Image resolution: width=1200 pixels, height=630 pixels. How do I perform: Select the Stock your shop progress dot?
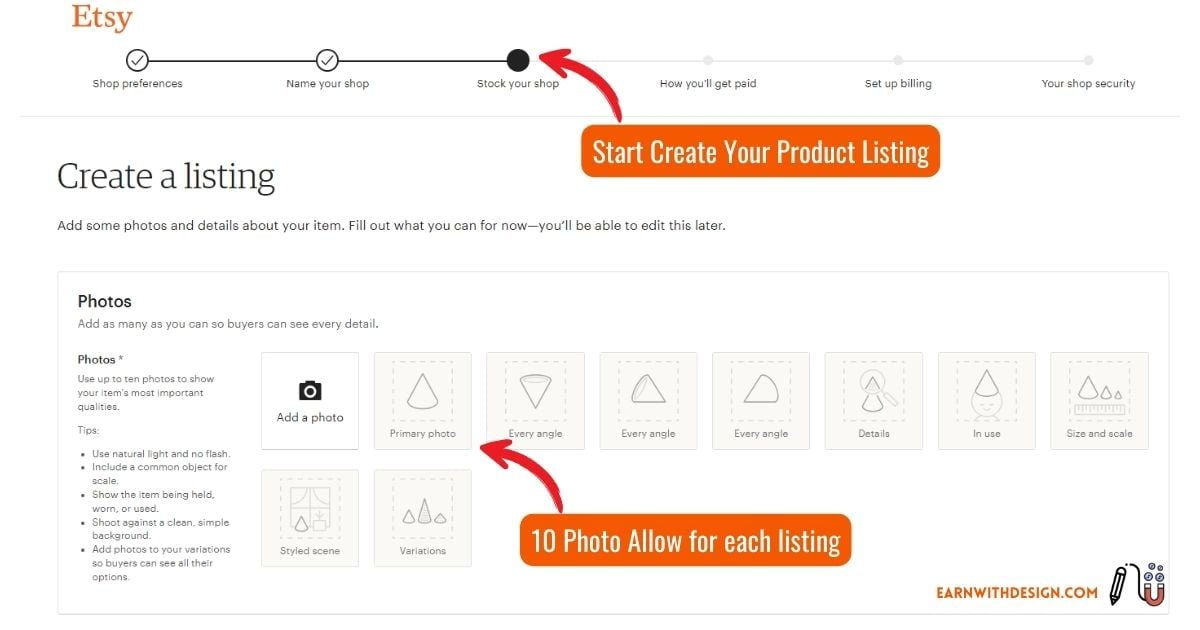point(517,59)
